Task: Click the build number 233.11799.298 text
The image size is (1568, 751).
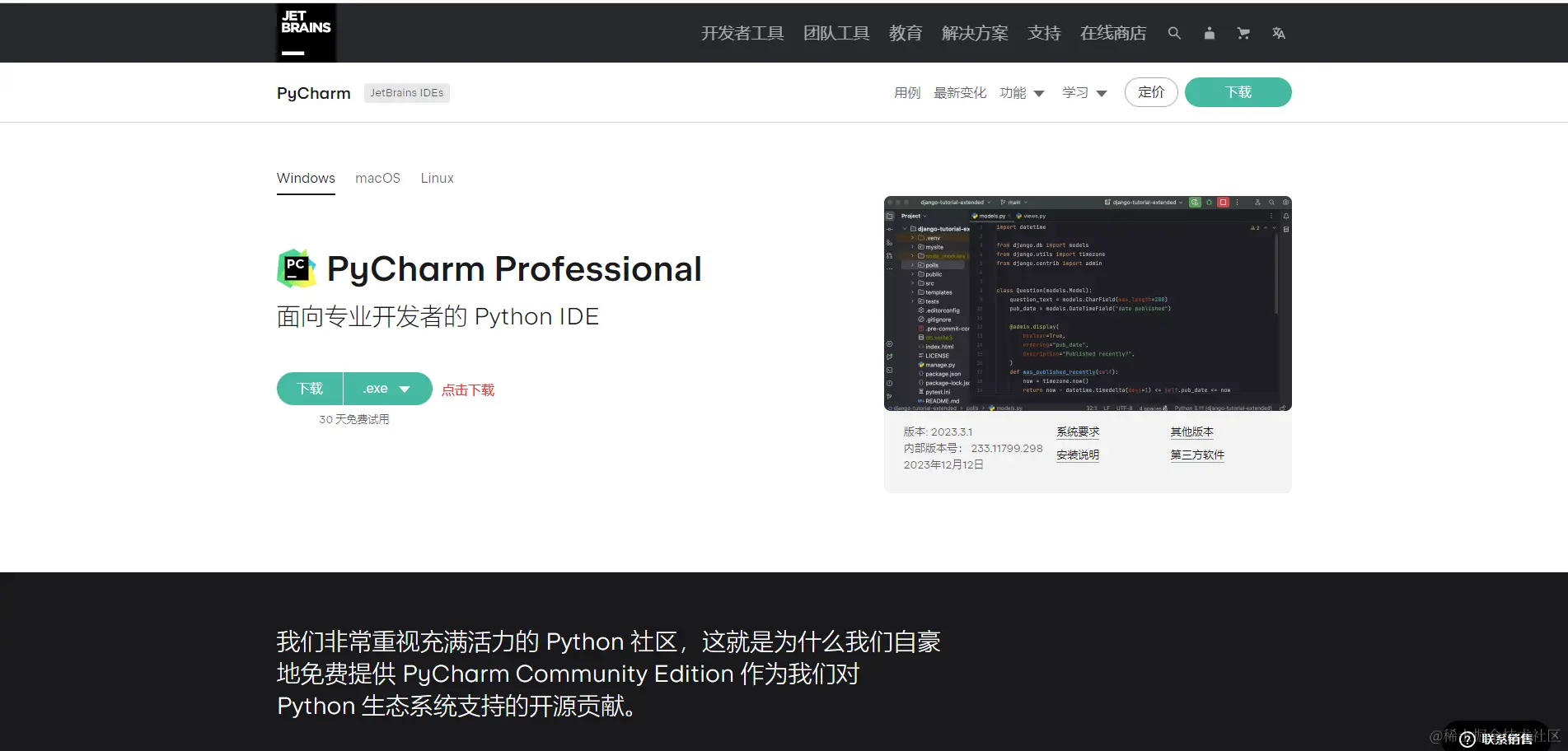Action: coord(1007,448)
